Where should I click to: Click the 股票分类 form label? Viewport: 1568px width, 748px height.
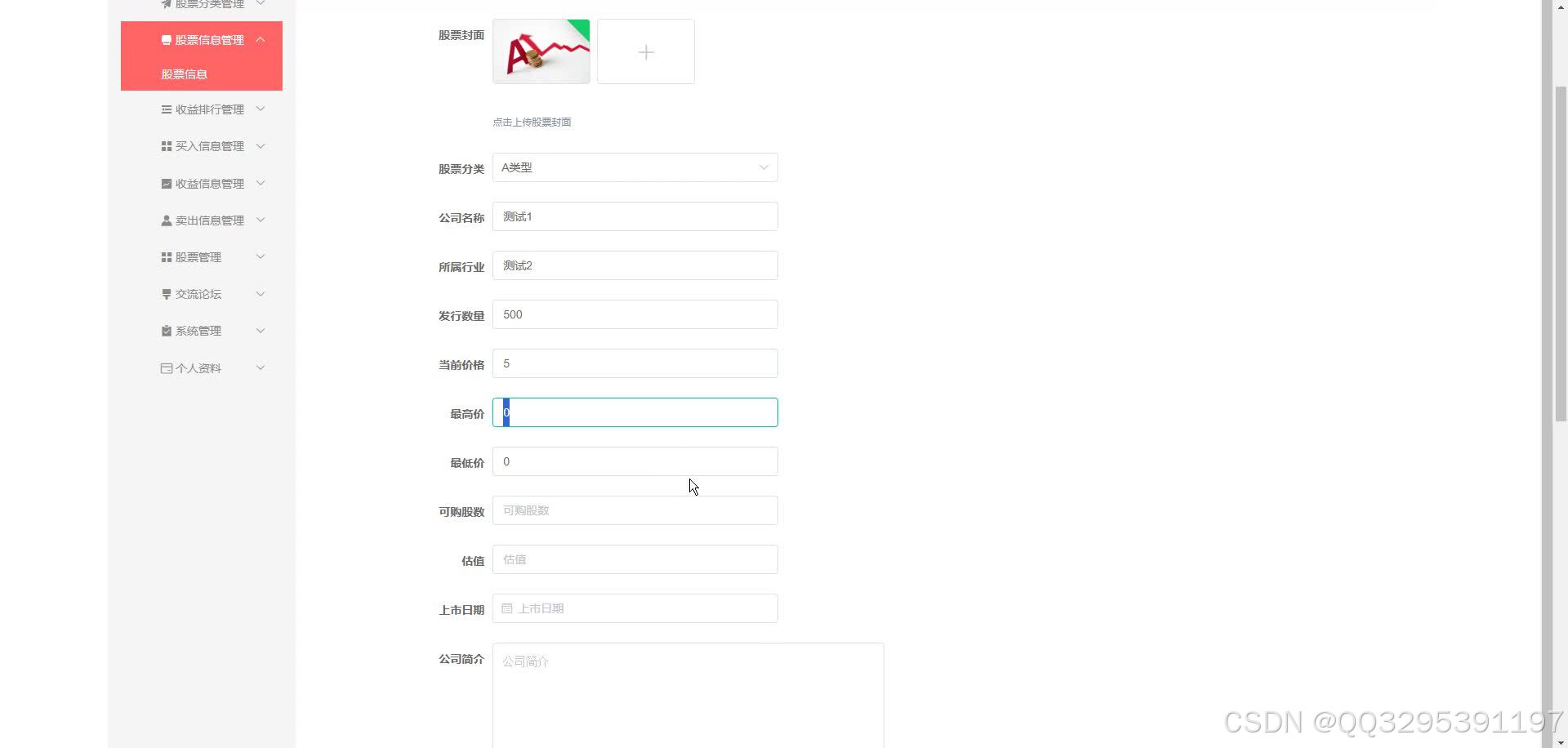(461, 169)
